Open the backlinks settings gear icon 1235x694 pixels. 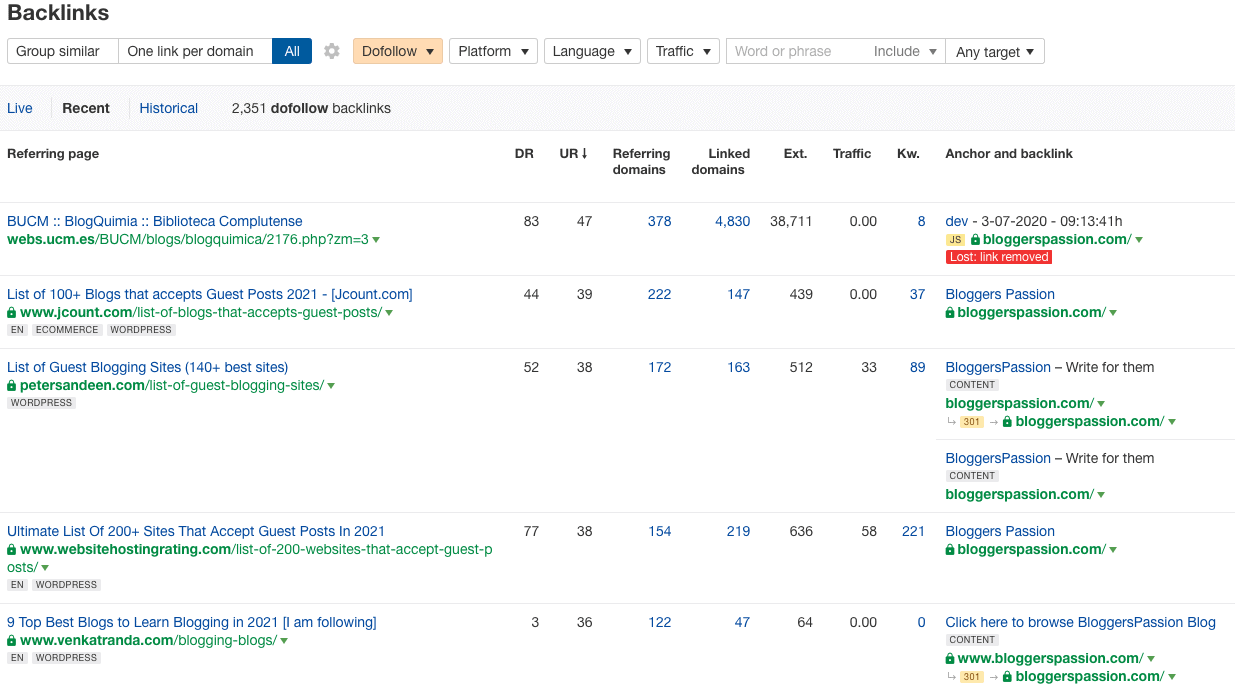331,51
